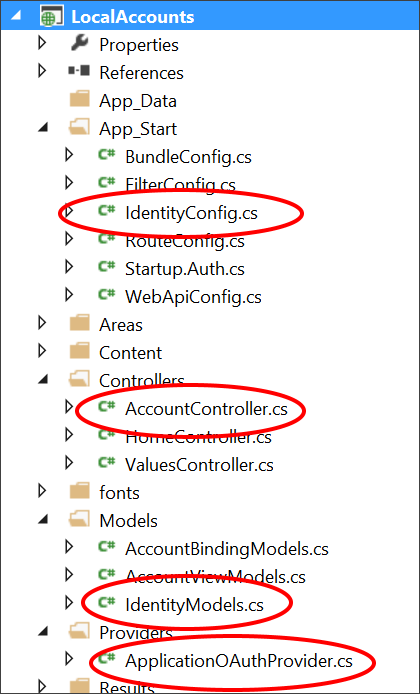Expand the Properties node
Screen dimensions: 420x694
(x=42, y=43)
